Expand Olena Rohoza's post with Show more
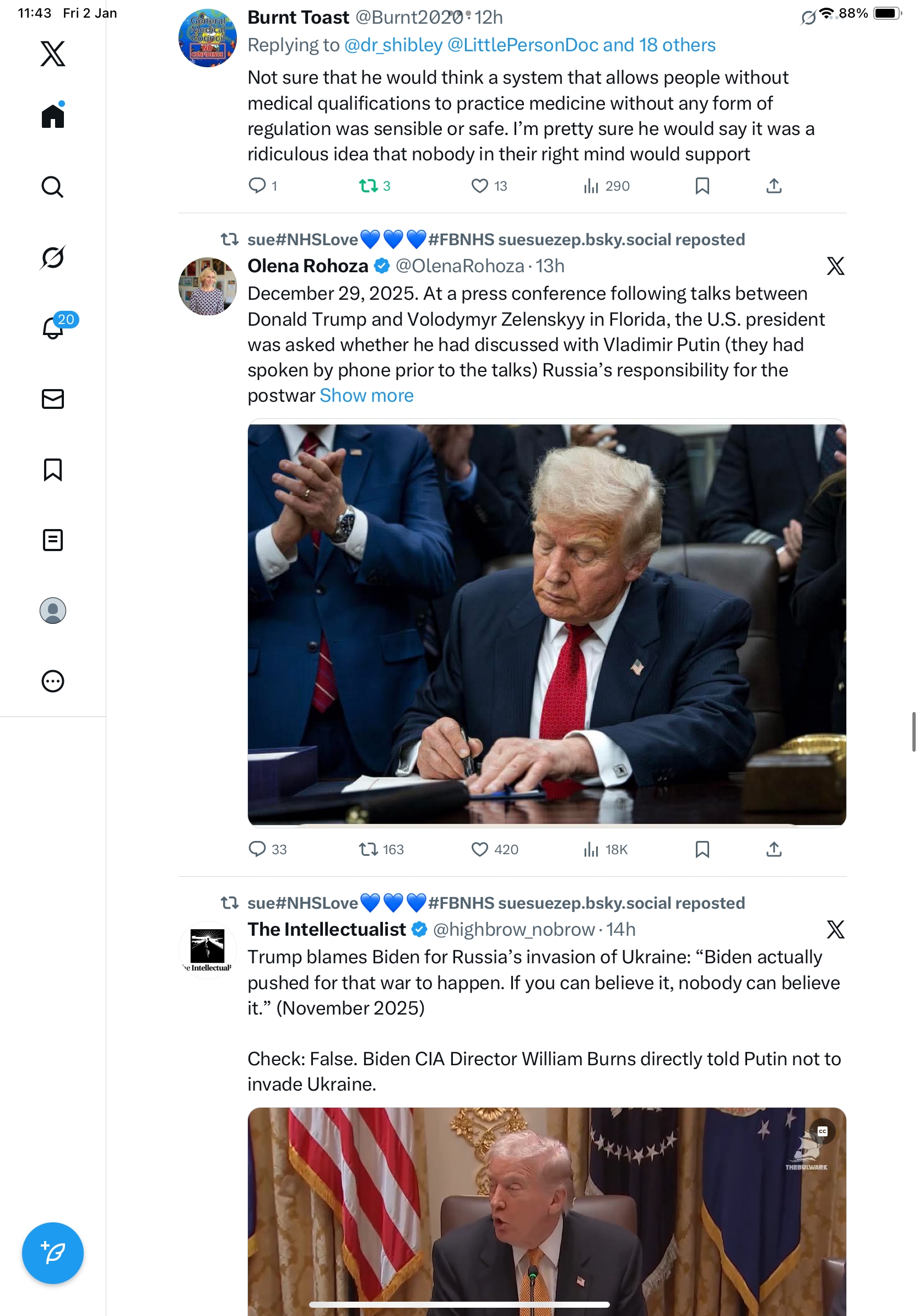This screenshot has width=919, height=1316. pyautogui.click(x=367, y=396)
